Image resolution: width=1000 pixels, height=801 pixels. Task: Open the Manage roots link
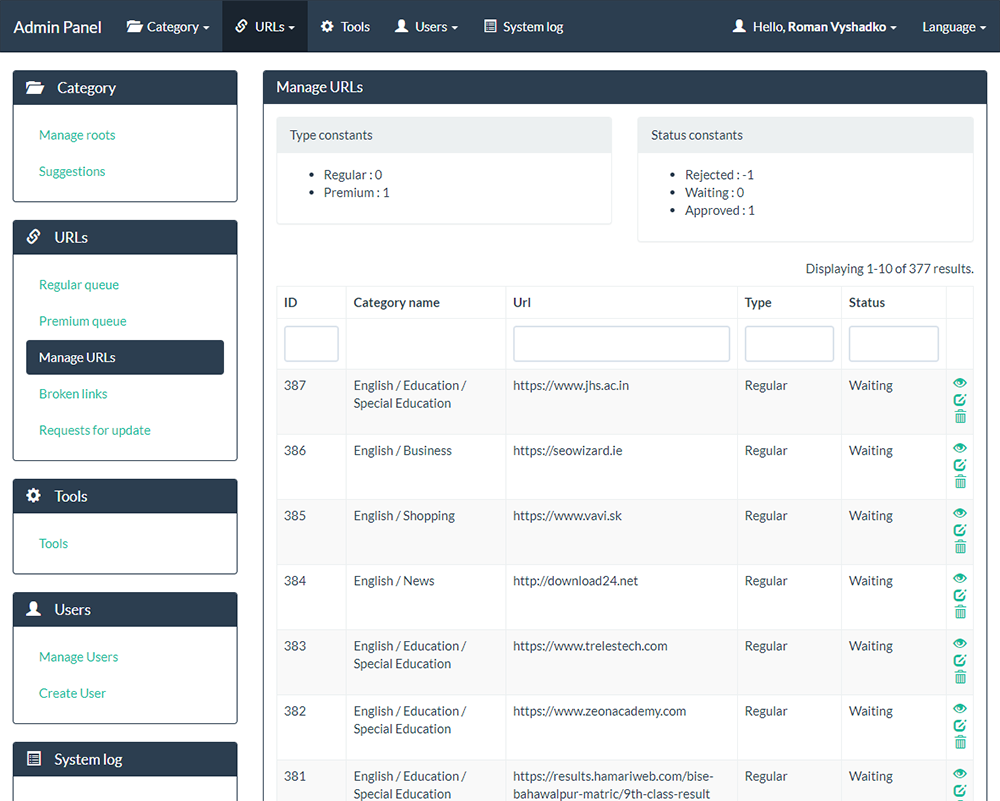coord(77,134)
